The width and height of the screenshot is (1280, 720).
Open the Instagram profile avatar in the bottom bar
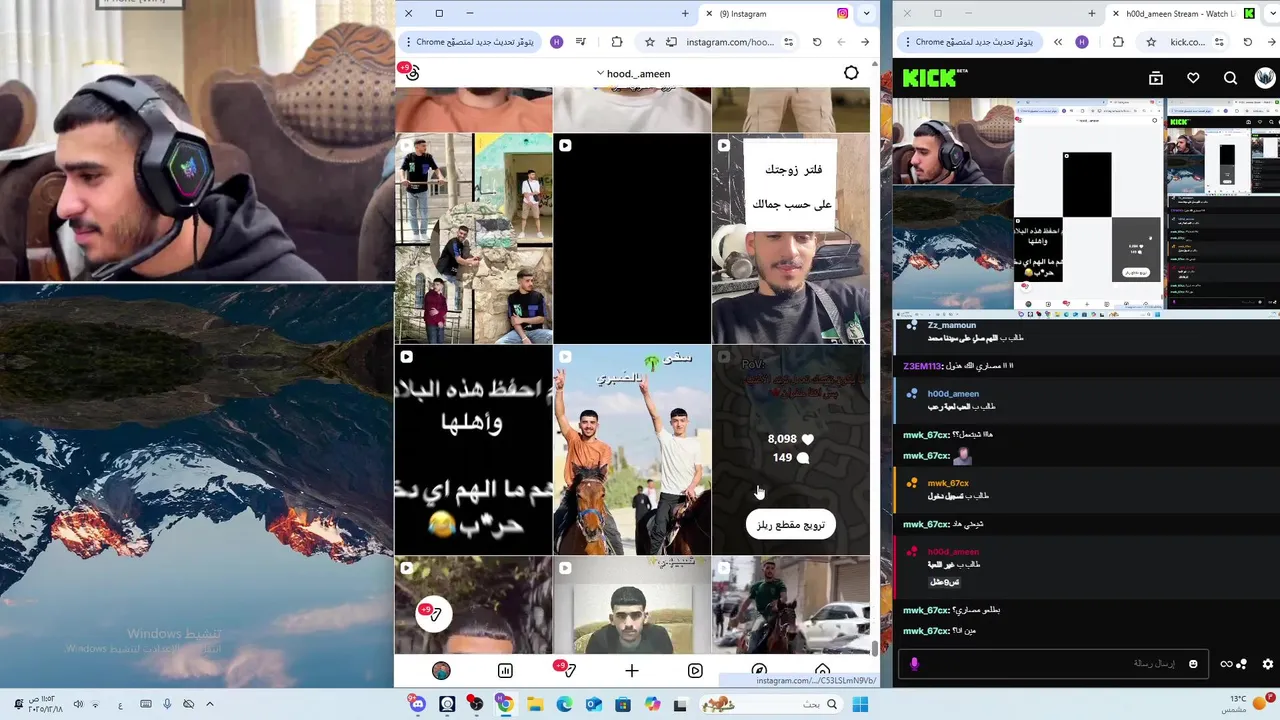[x=441, y=671]
